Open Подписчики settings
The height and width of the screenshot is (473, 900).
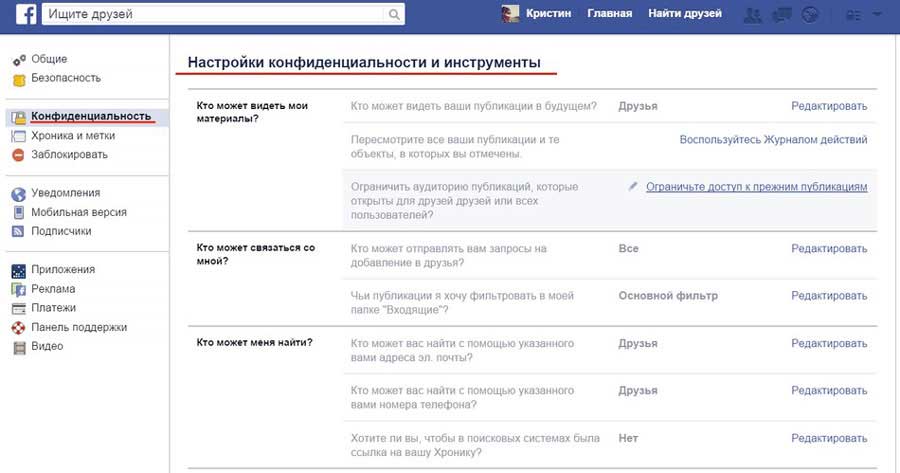61,231
